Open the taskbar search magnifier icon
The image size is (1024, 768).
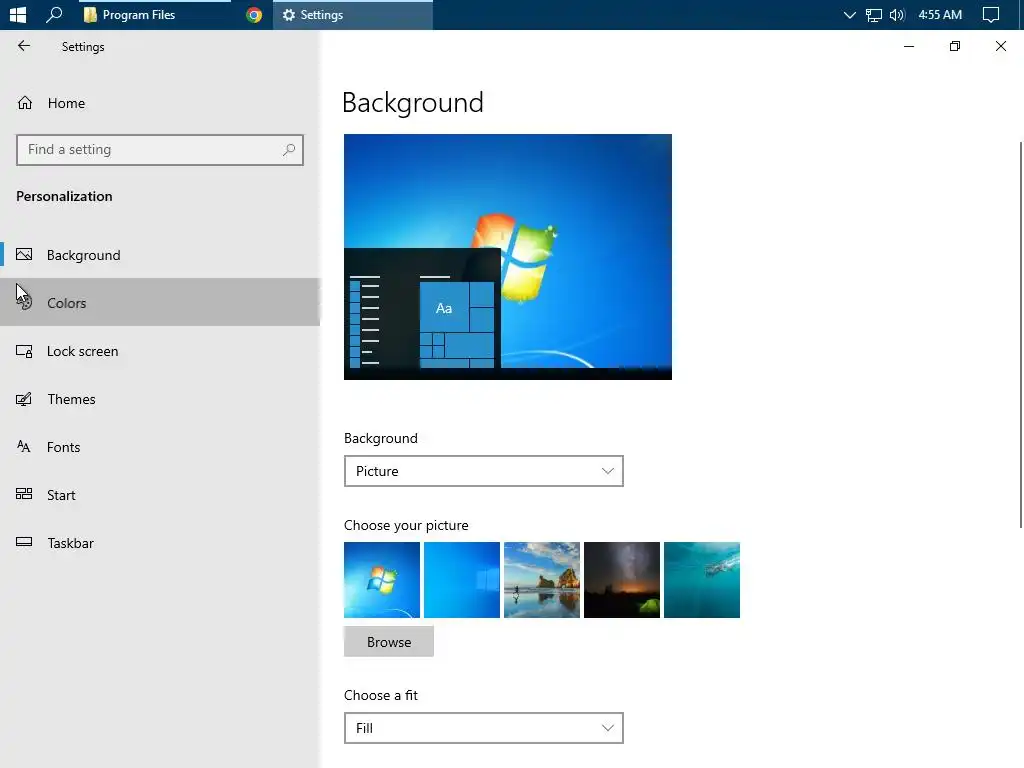54,14
